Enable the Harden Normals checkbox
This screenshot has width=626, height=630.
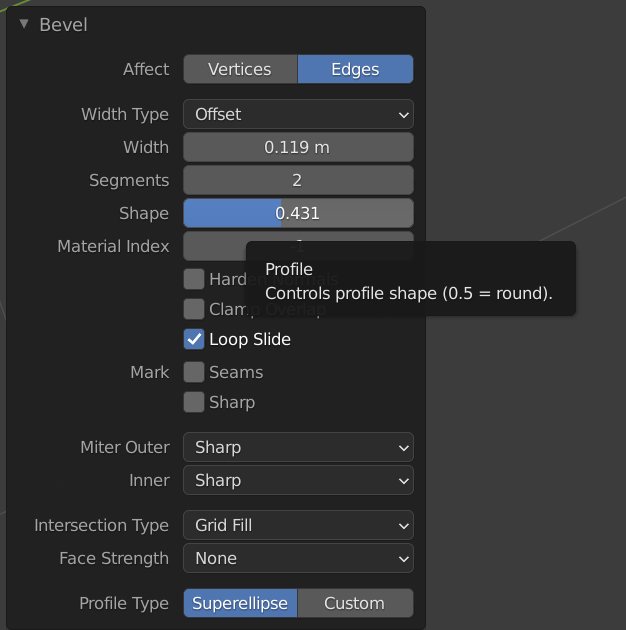coord(194,279)
